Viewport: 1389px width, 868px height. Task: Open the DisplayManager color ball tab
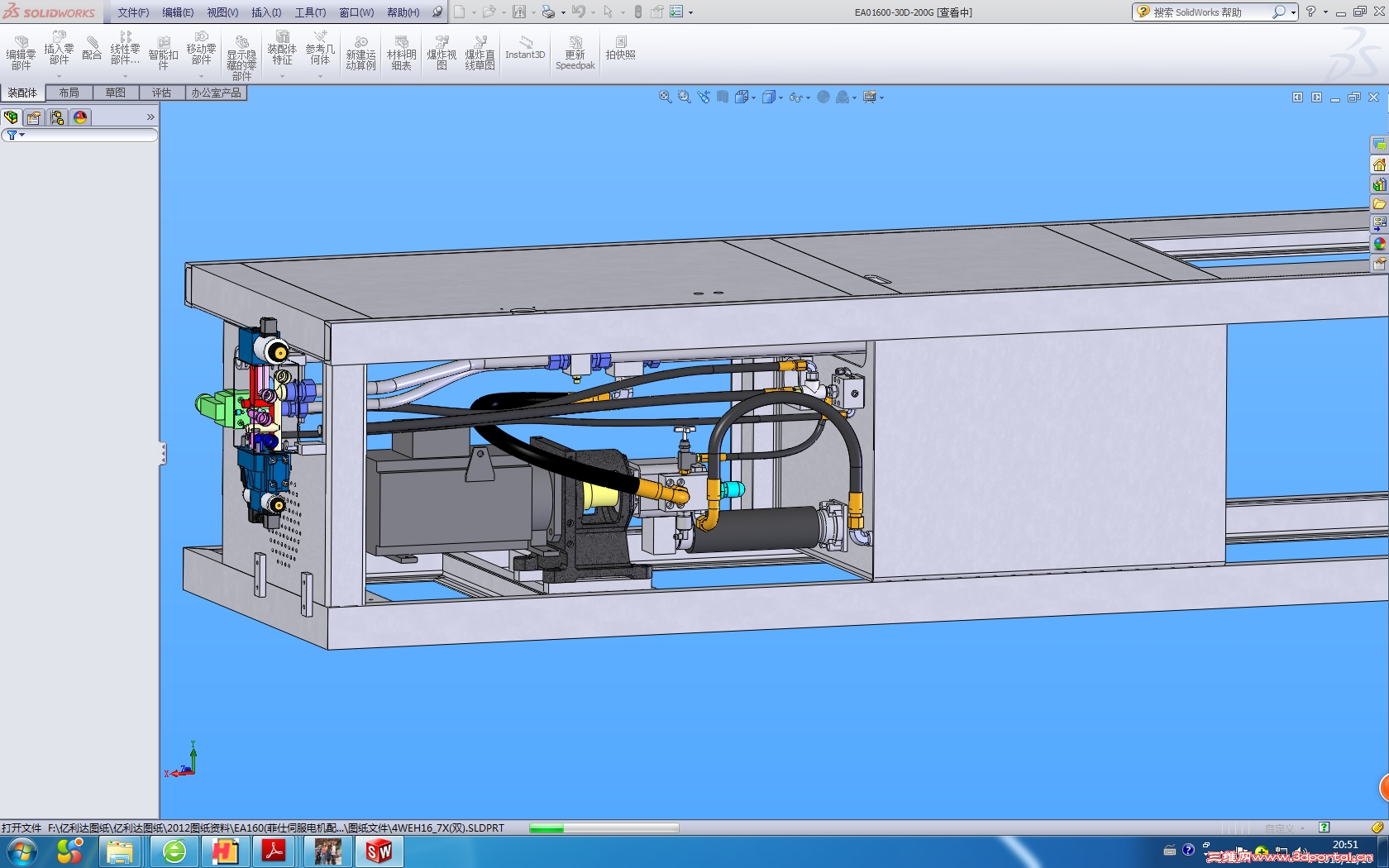coord(80,117)
